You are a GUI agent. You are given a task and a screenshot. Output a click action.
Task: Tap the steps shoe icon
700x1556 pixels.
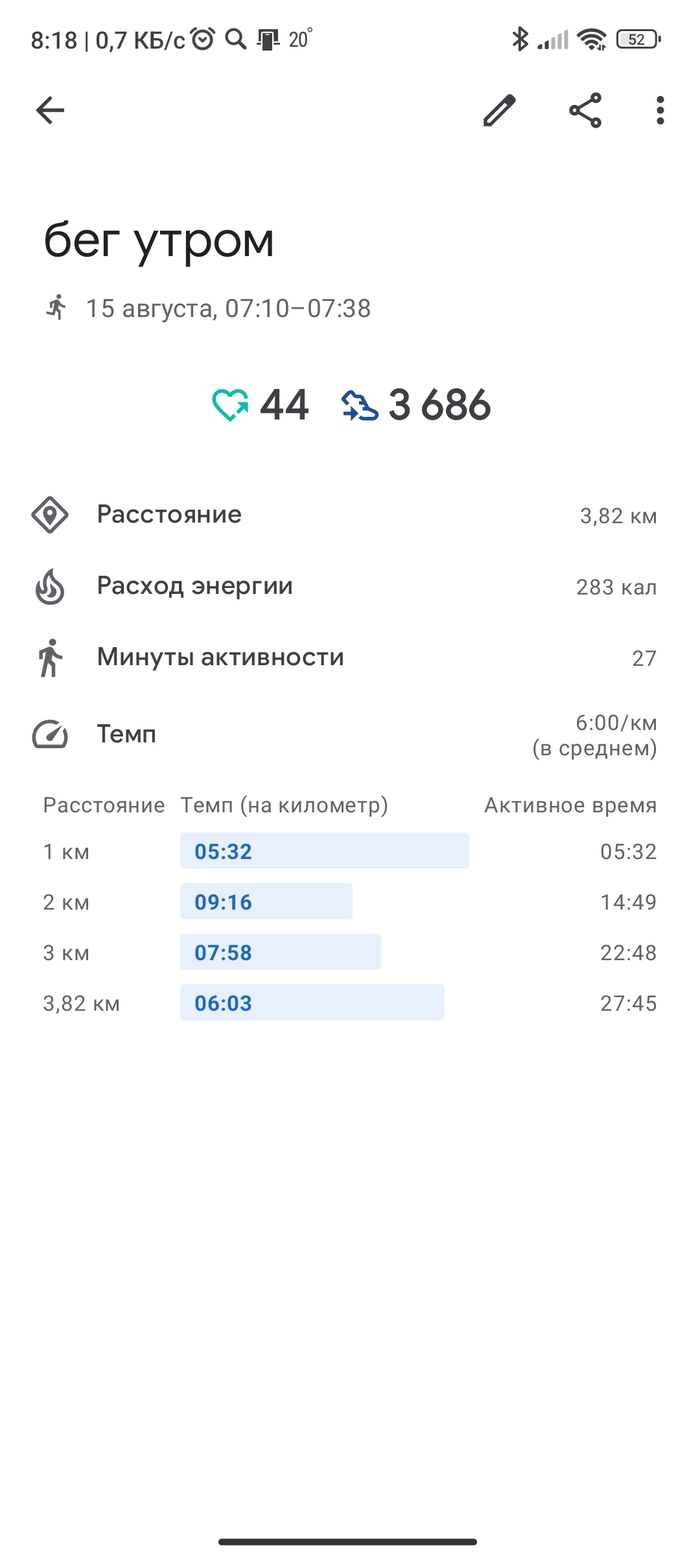[360, 405]
